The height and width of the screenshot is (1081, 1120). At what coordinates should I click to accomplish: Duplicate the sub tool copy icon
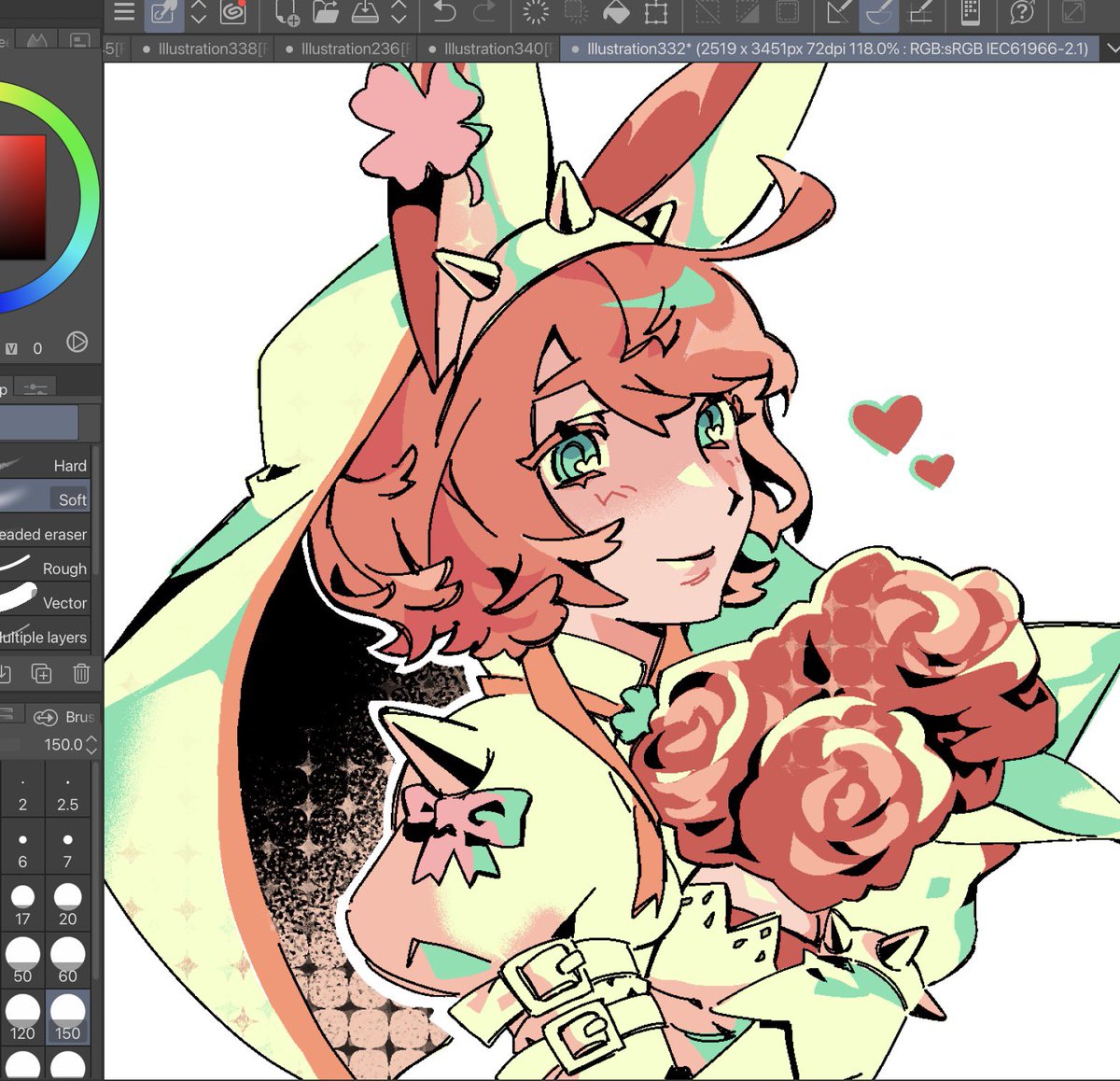pos(41,673)
